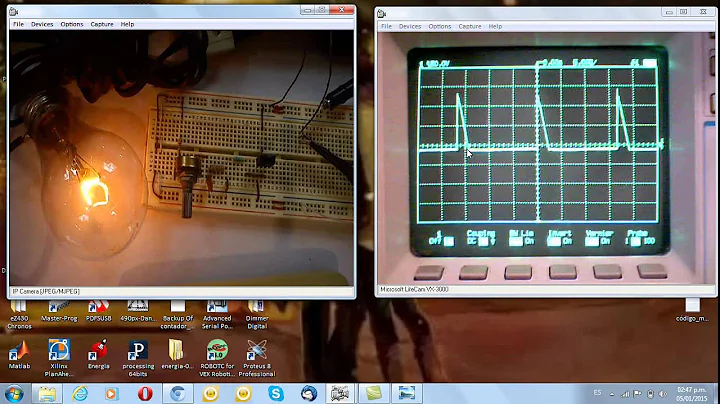Open Capture menu in LifeCam VX-3000 window
Viewport: 720px width, 404px height.
tap(470, 27)
